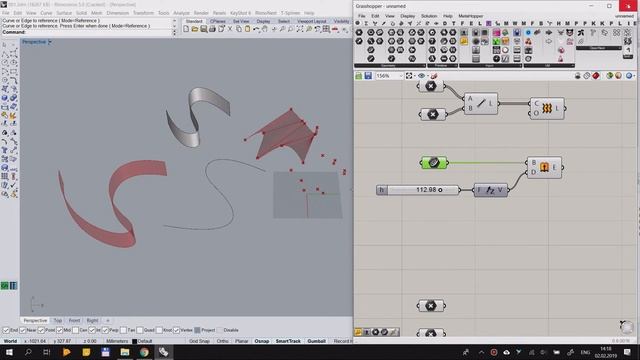Screen dimensions: 640x360
Task: Open file icon in Grasshopper canvas toolbar
Action: tap(359, 76)
